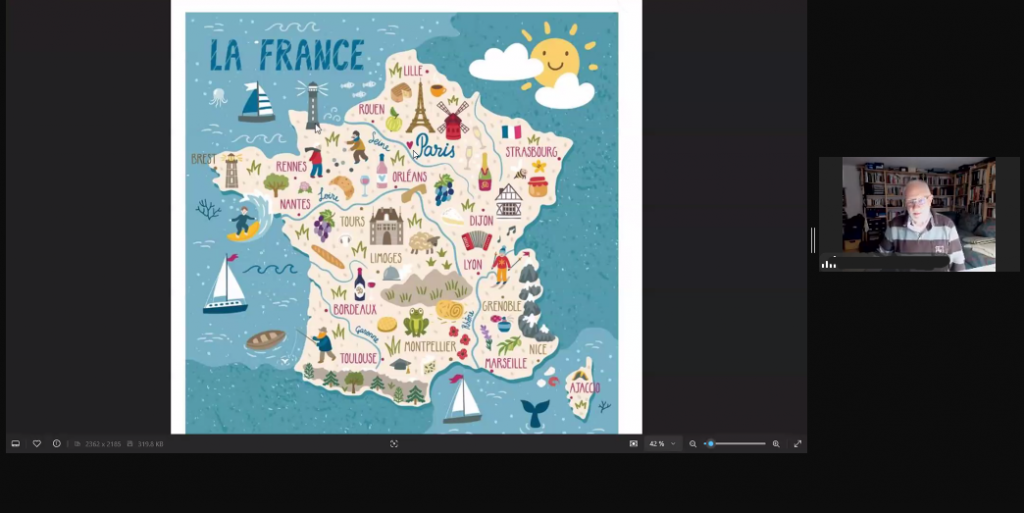Click the vertical resize handle beside the webcam

click(812, 240)
